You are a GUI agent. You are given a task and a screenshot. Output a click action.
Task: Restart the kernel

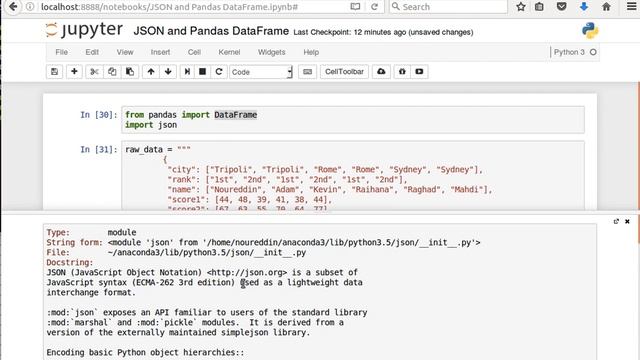click(219, 72)
